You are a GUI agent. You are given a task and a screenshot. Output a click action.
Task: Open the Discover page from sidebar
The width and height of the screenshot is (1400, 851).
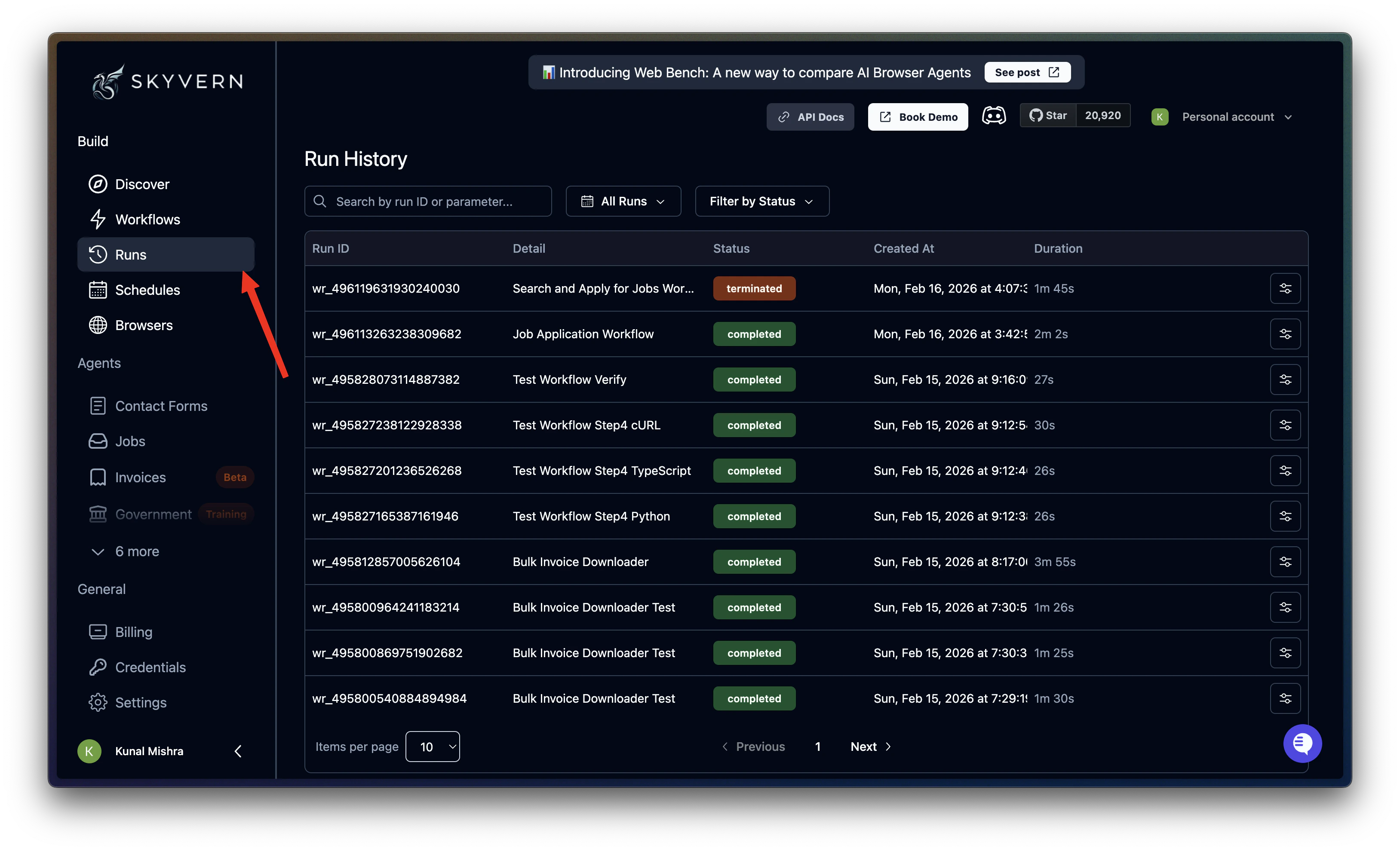click(x=142, y=184)
